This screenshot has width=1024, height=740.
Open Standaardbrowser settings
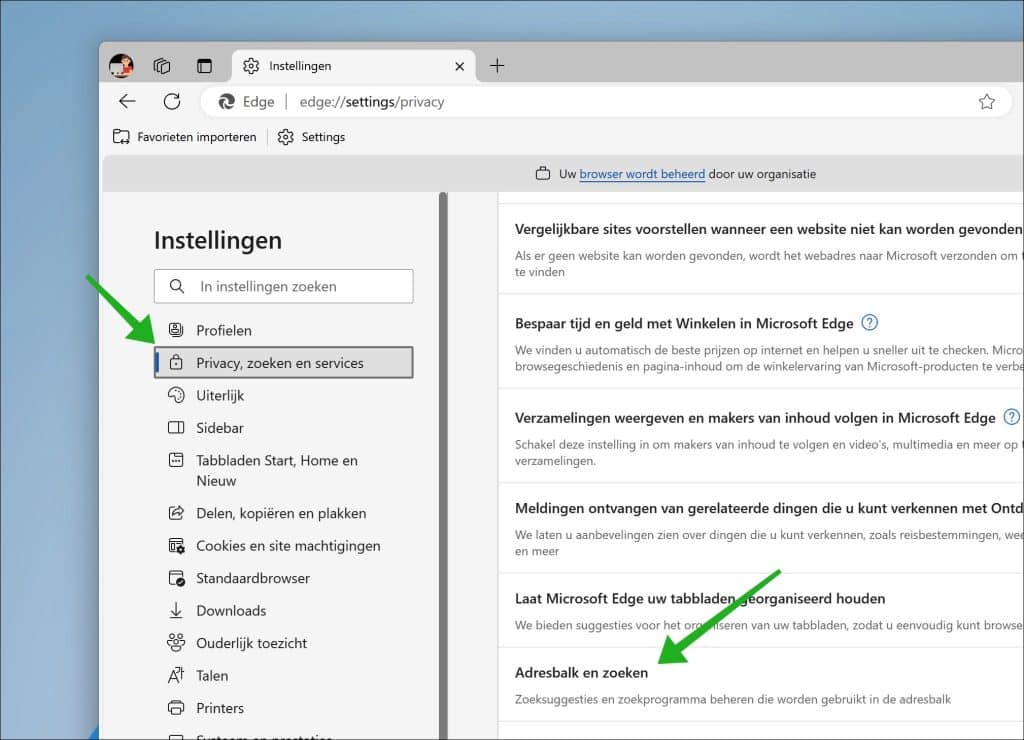283,578
